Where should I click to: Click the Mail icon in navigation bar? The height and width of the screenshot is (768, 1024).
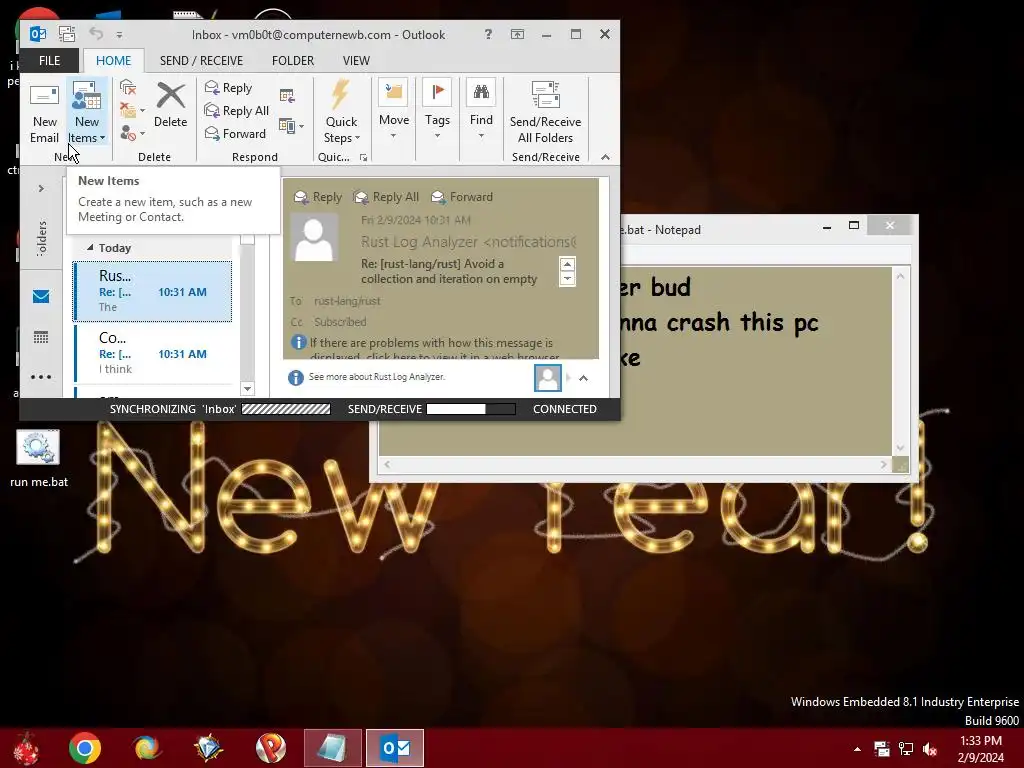tap(41, 296)
